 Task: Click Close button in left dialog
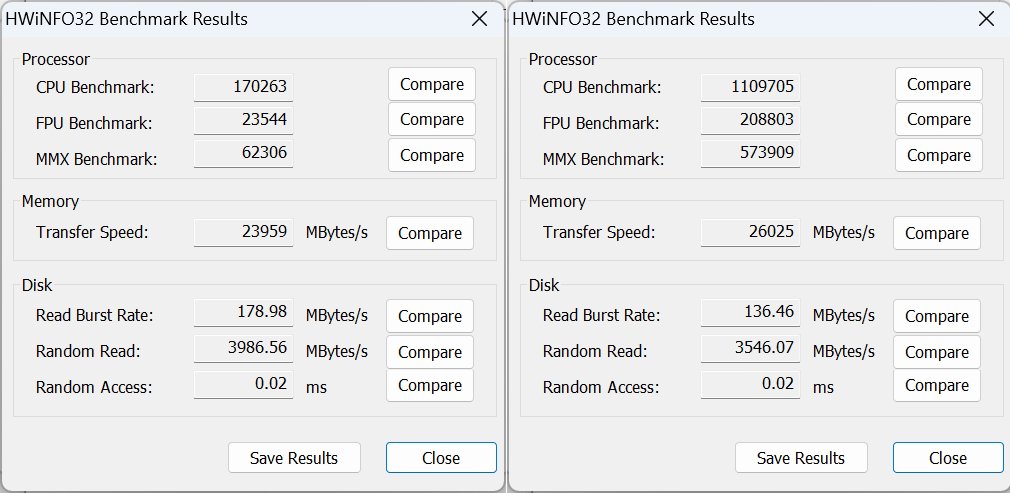pyautogui.click(x=441, y=458)
